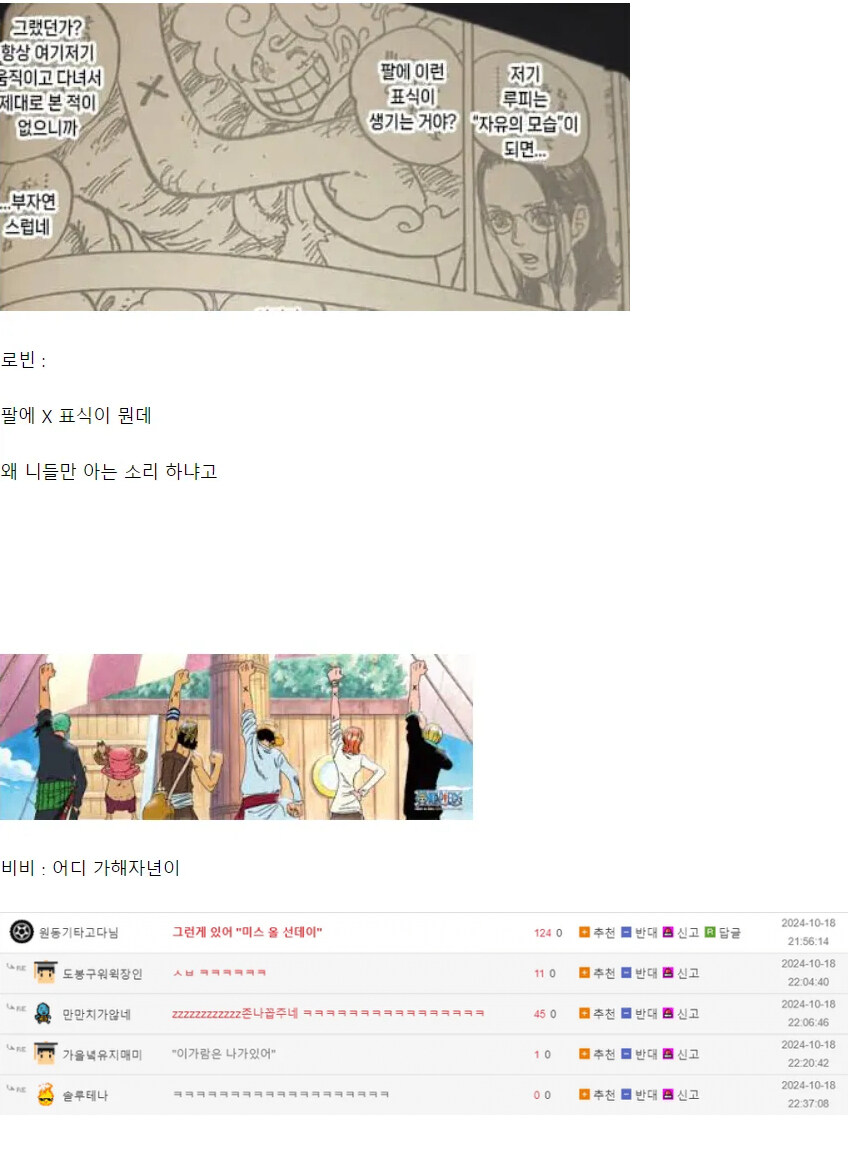Click the top comment "미스 올 선데이" text
The height and width of the screenshot is (1149, 850).
(247, 932)
